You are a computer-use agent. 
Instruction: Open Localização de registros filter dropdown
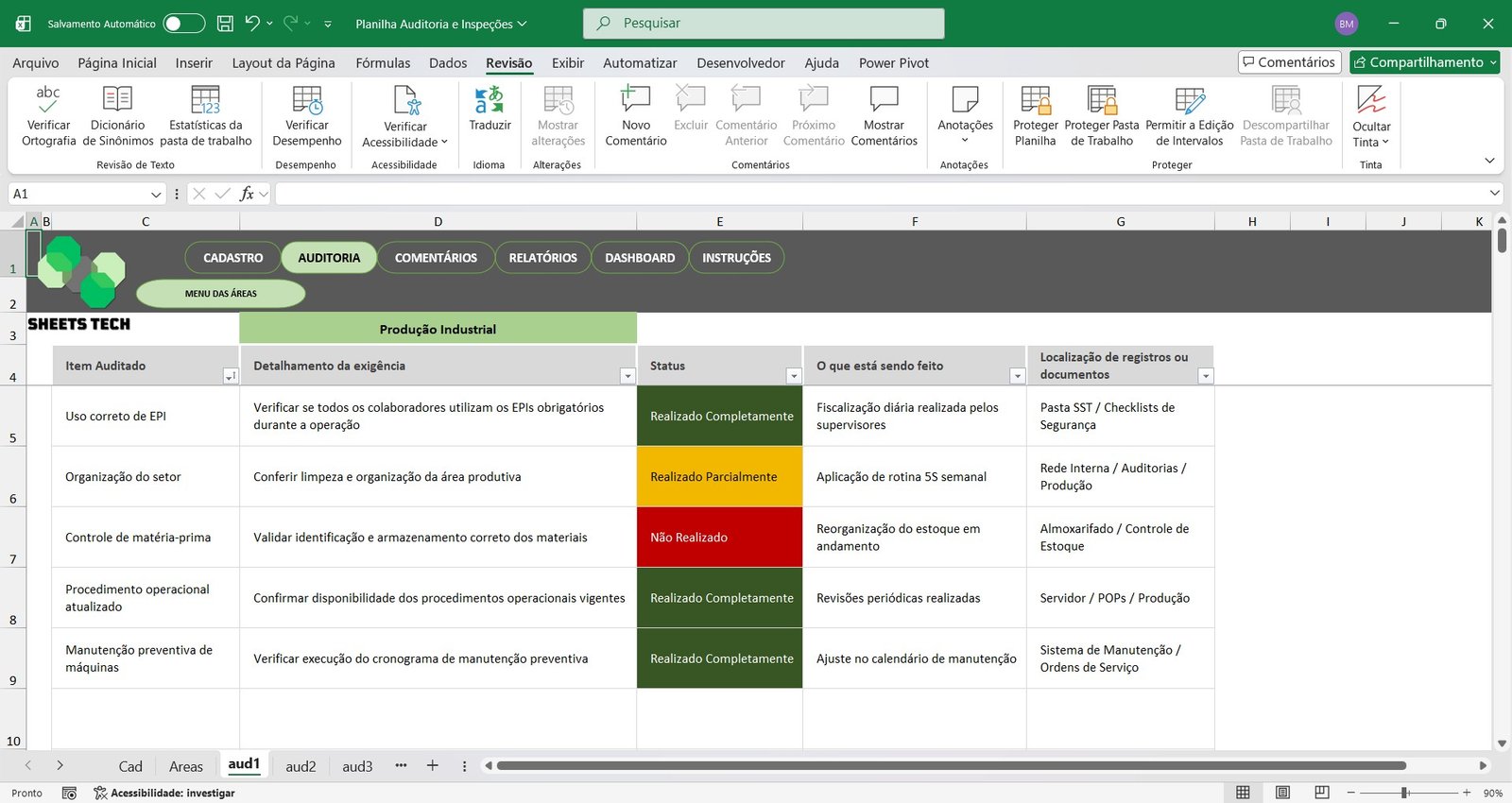click(x=1205, y=376)
